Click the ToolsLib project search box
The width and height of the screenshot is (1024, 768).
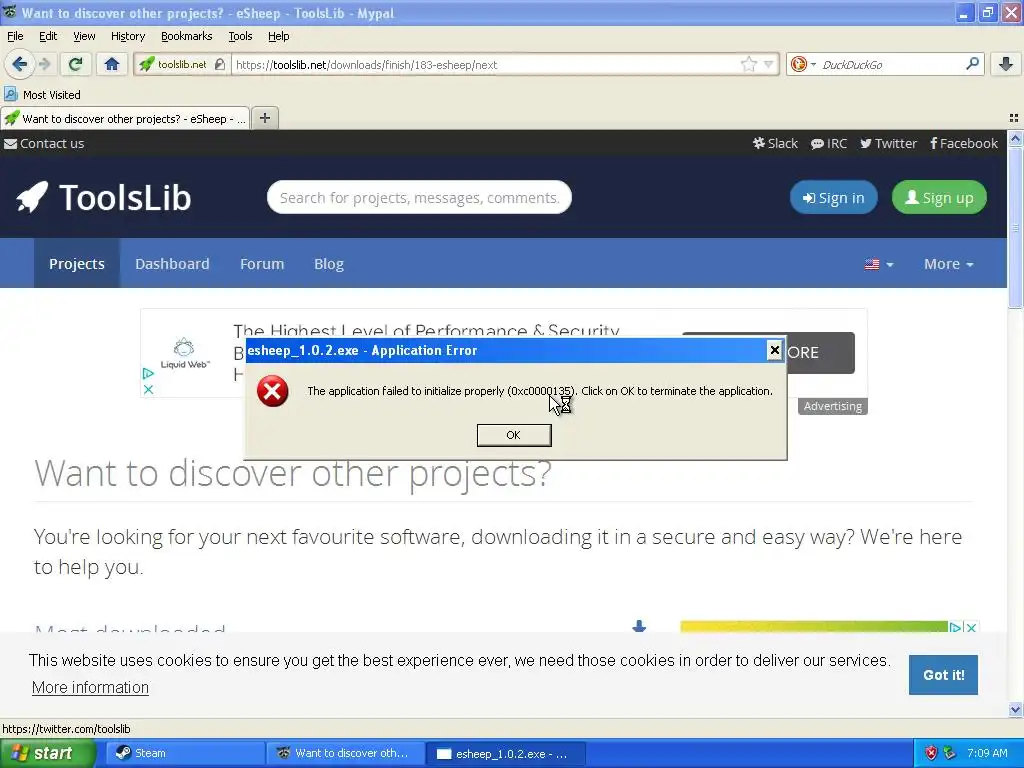tap(419, 197)
